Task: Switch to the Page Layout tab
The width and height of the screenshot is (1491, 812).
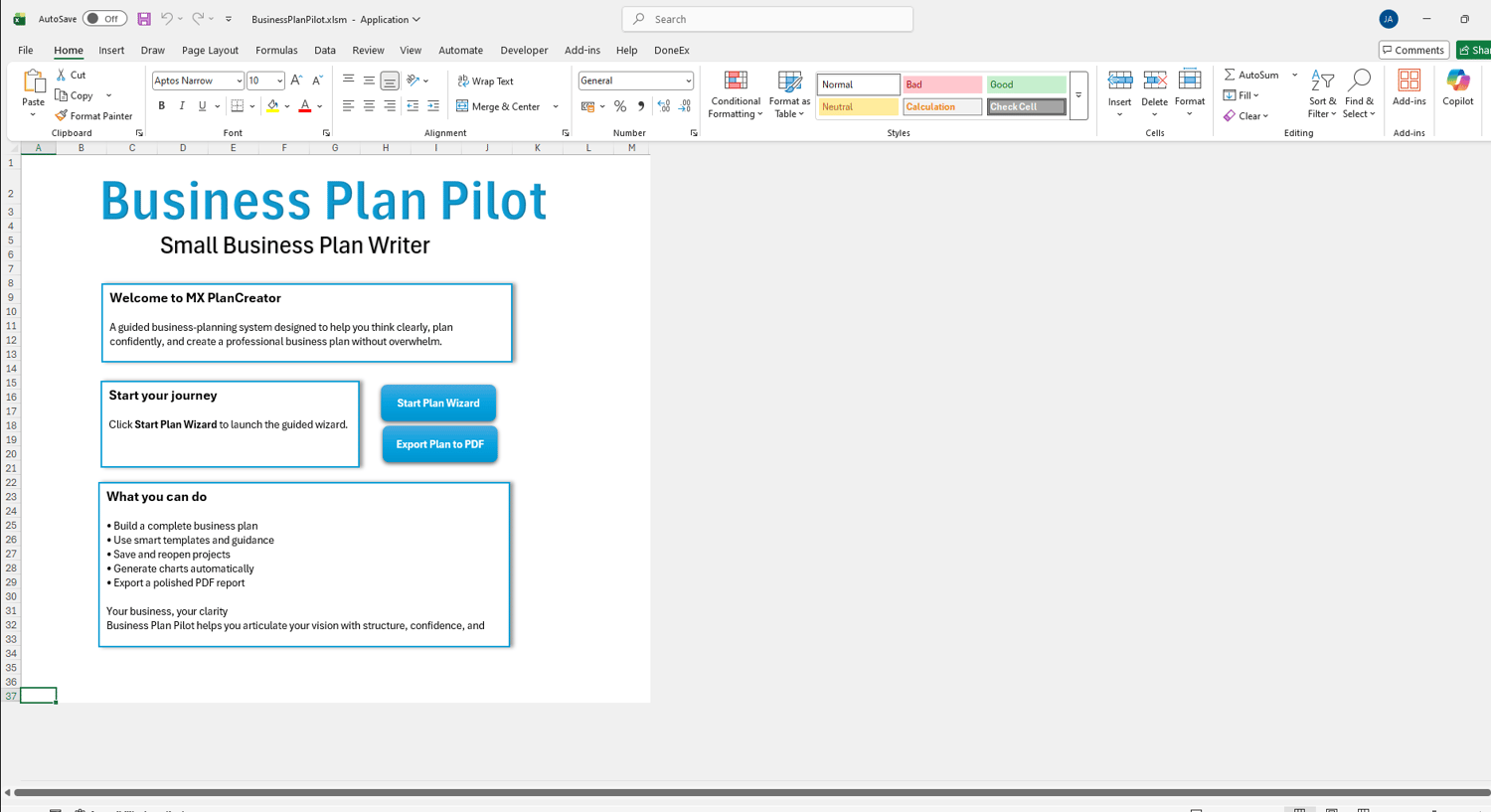Action: click(210, 50)
